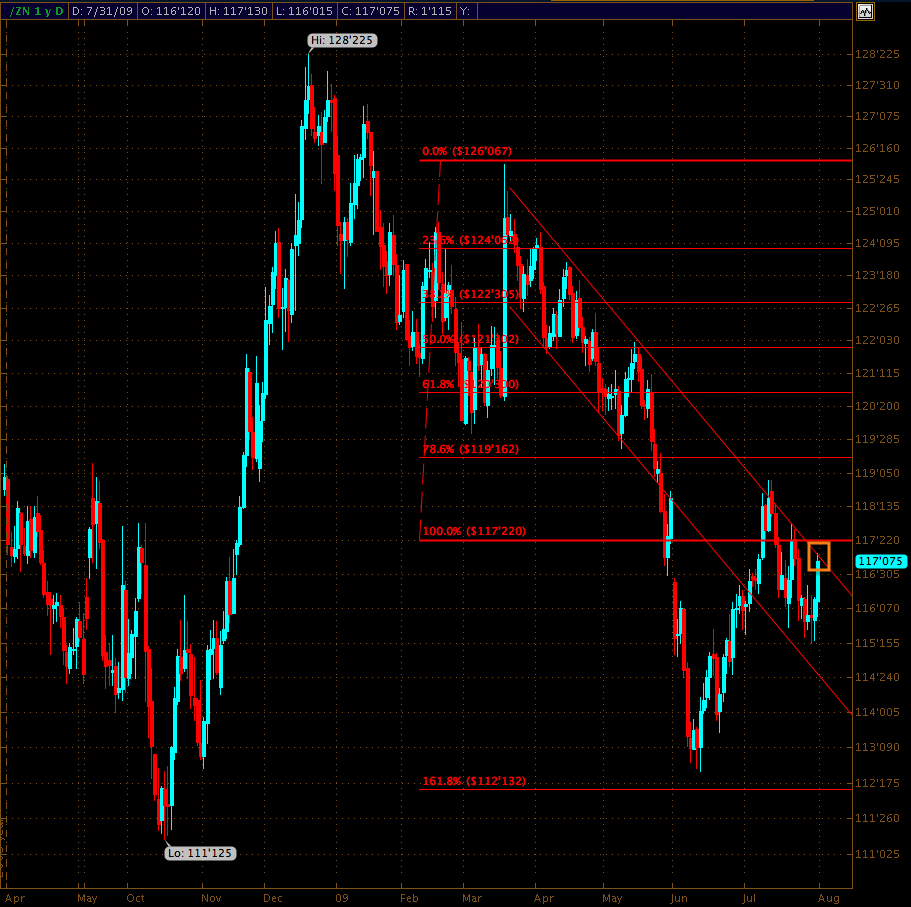
Task: Click the 127'310 price axis label
Action: coord(877,85)
